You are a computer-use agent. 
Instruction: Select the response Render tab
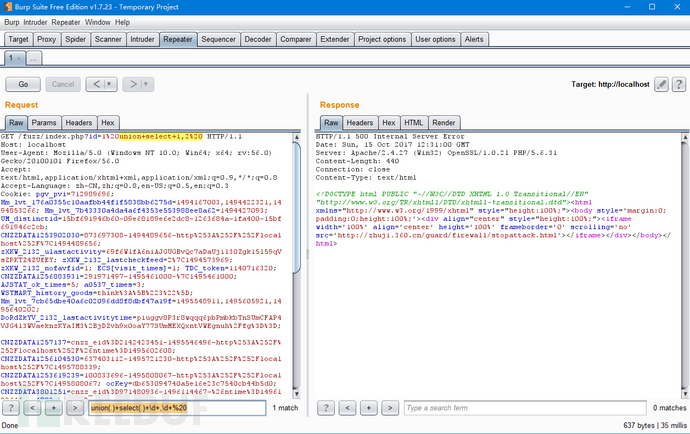pos(444,123)
